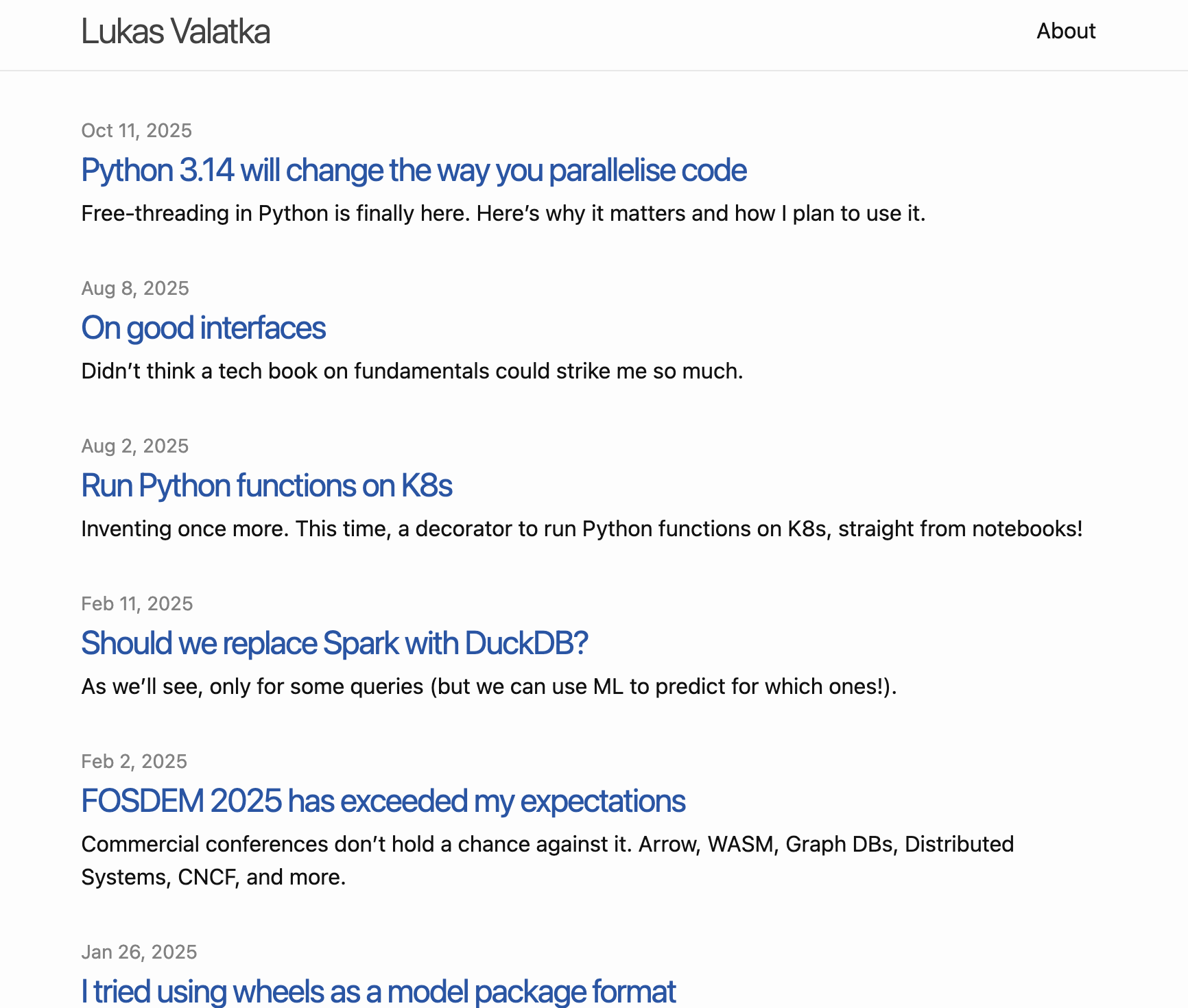
Task: Click the 'Inventing once more' description text
Action: (x=581, y=529)
